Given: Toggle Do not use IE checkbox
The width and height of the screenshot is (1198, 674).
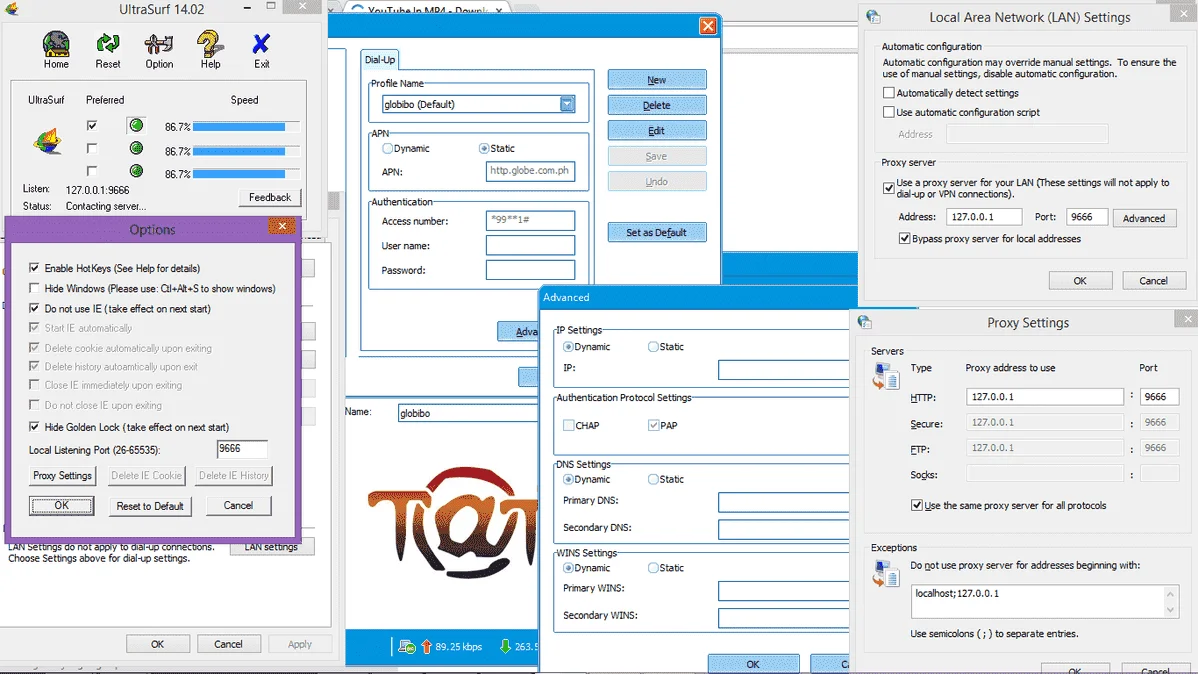Looking at the screenshot, I should pos(34,308).
